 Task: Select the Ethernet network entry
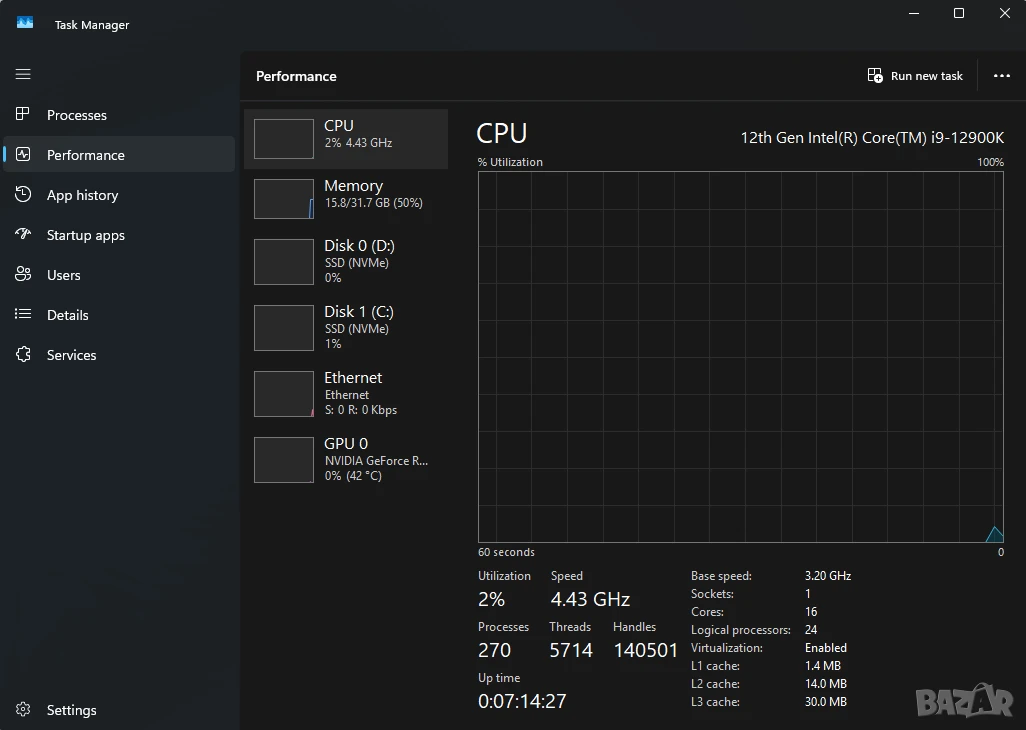point(345,394)
